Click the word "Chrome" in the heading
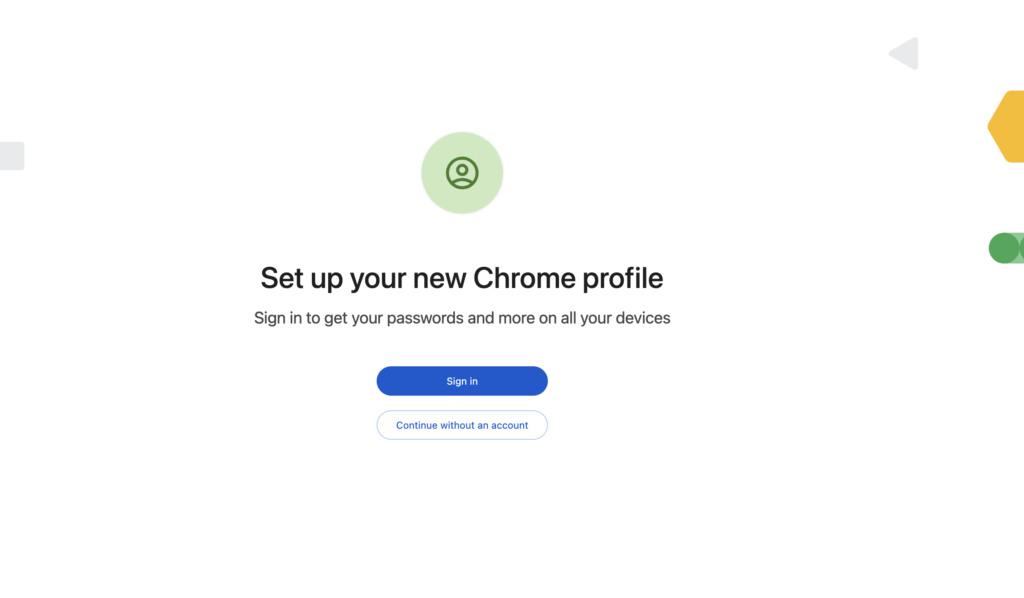Viewport: 1024px width, 598px height. [x=523, y=278]
